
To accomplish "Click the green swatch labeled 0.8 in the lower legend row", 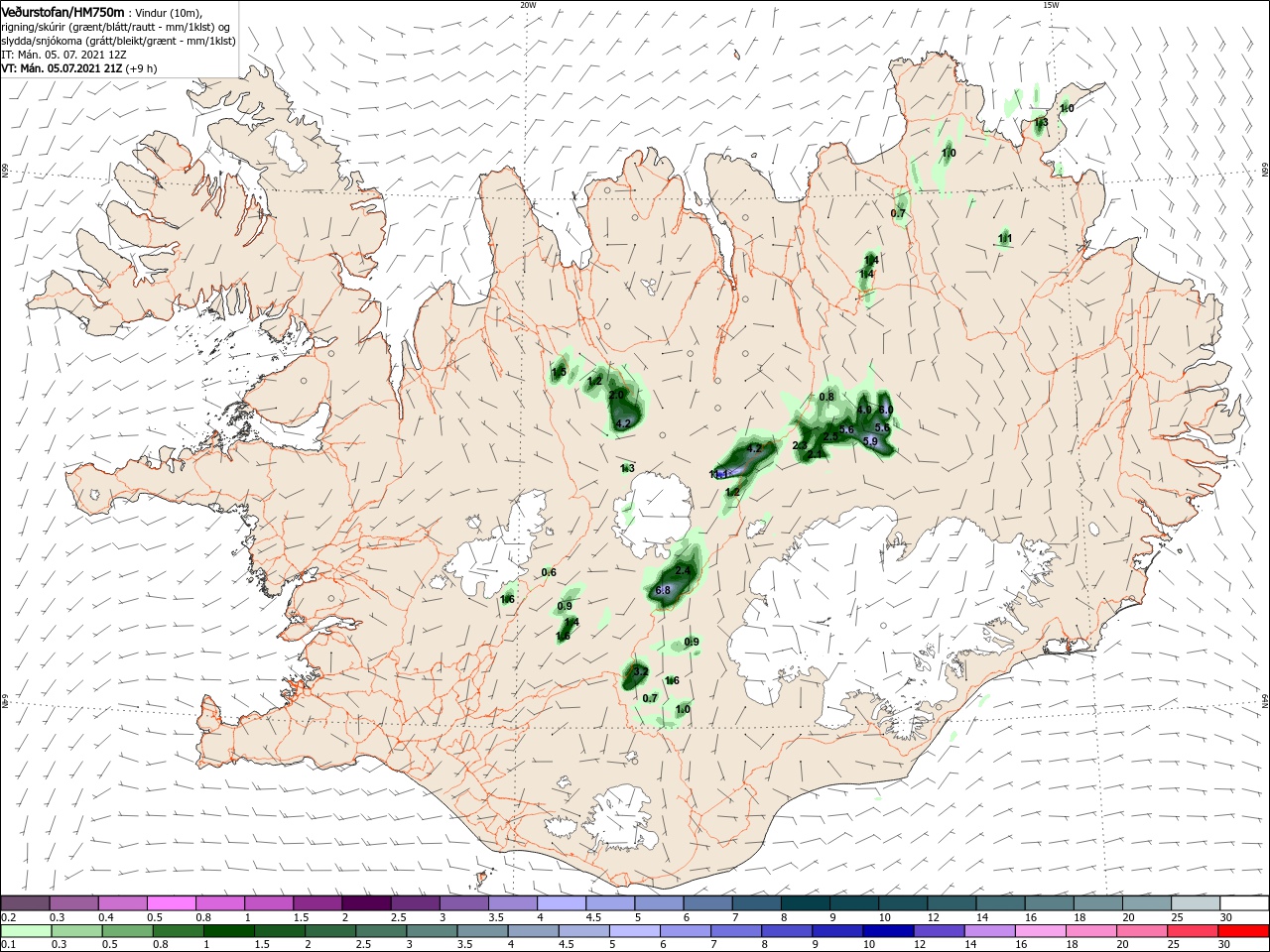I will point(178,932).
